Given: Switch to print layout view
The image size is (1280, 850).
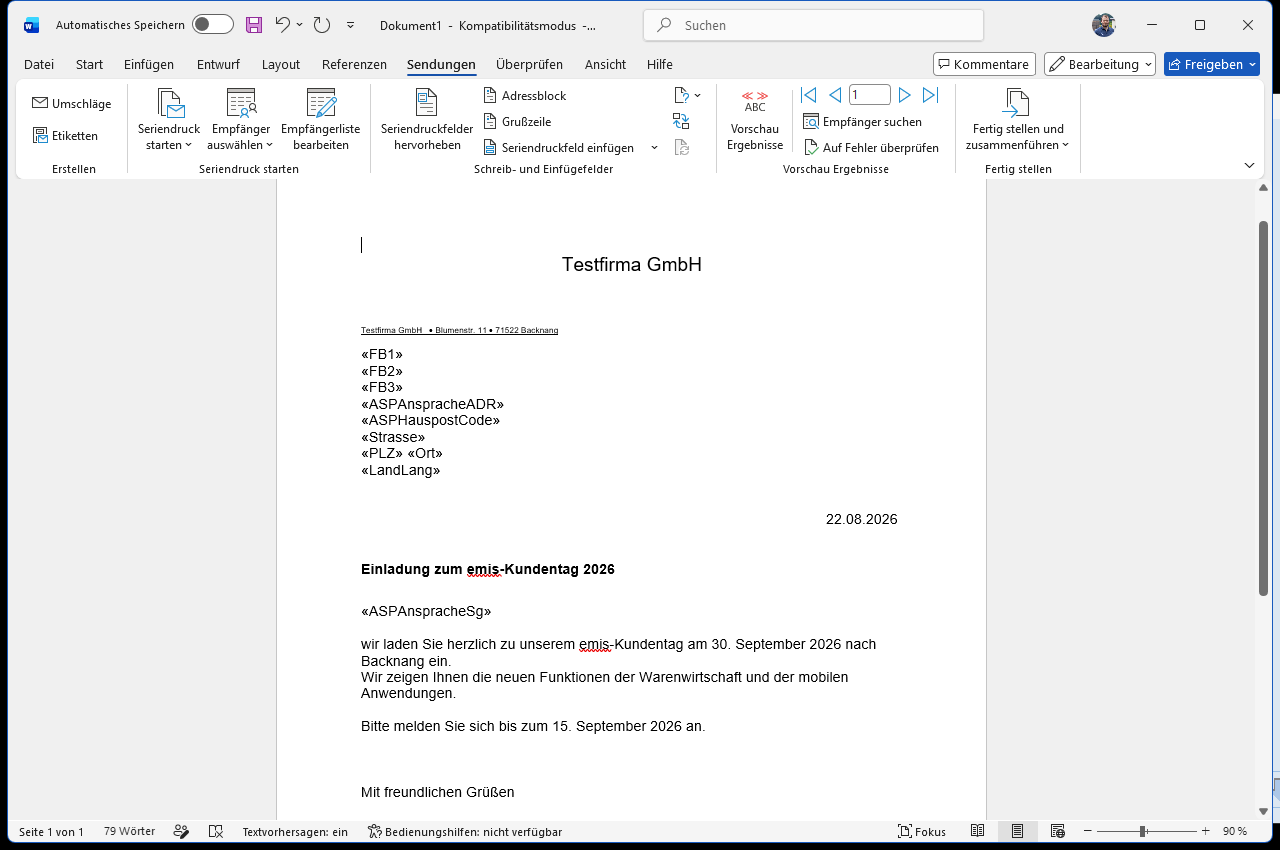Looking at the screenshot, I should (1017, 832).
